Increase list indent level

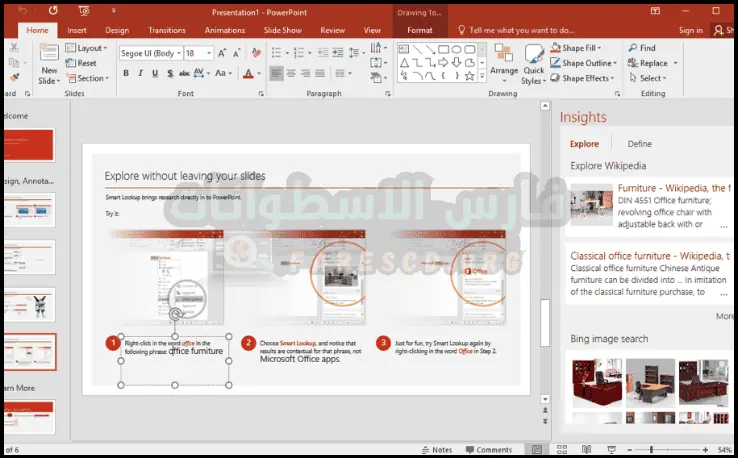pos(337,52)
